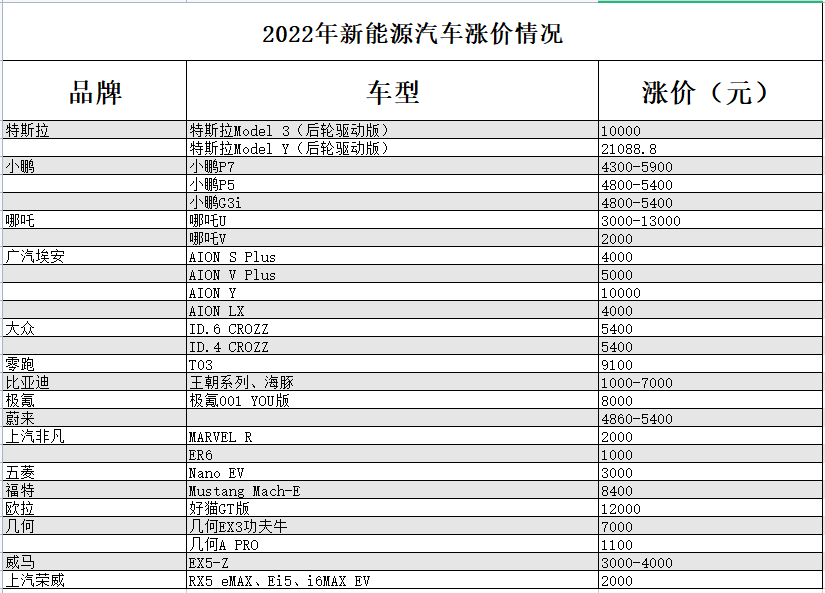Select the ID.6 CROZZ cell
This screenshot has height=593, width=825.
392,328
